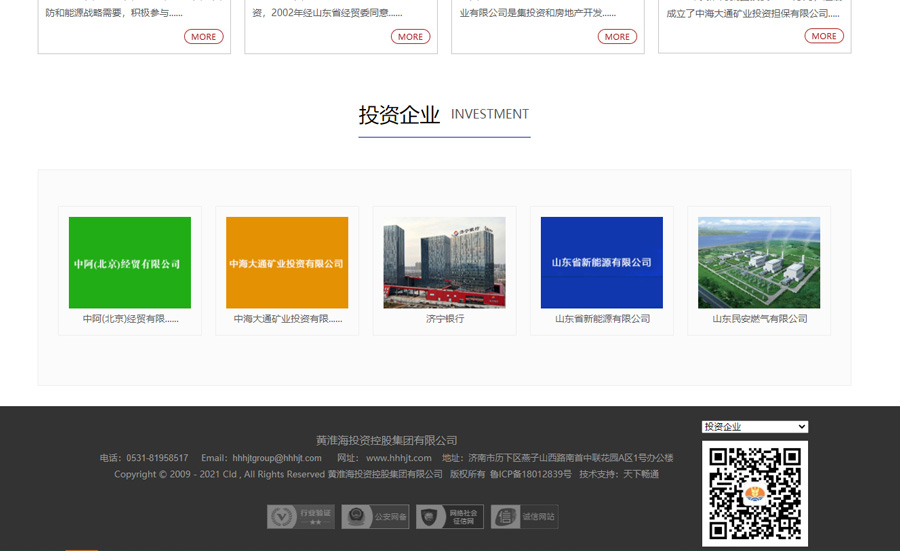Click the hhhjtgroup@hhhjt.com email address

click(x=276, y=458)
